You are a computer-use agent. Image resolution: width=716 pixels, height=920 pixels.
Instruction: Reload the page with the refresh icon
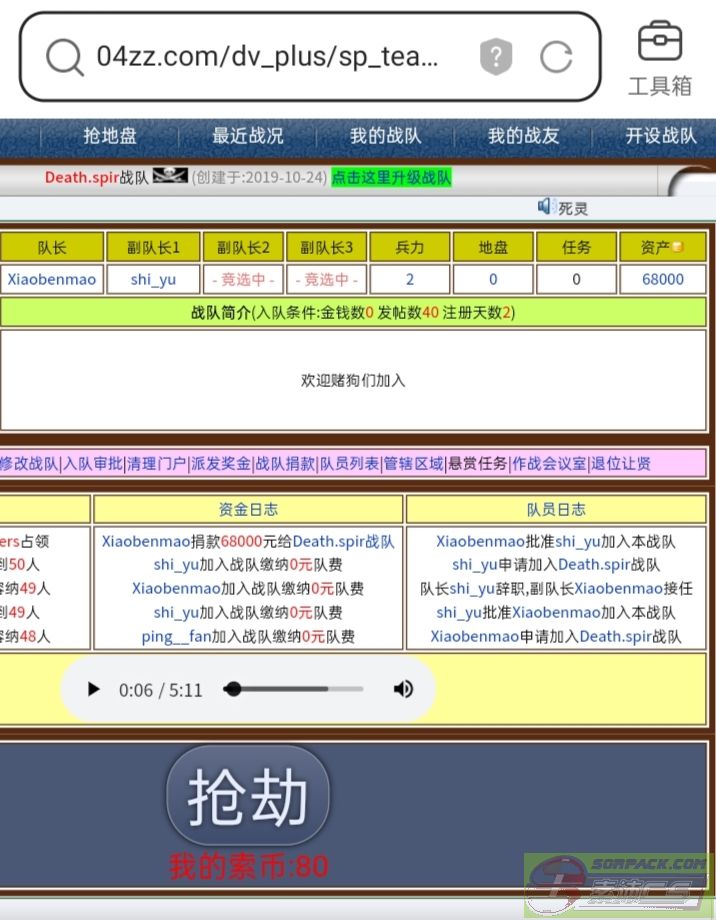click(556, 57)
